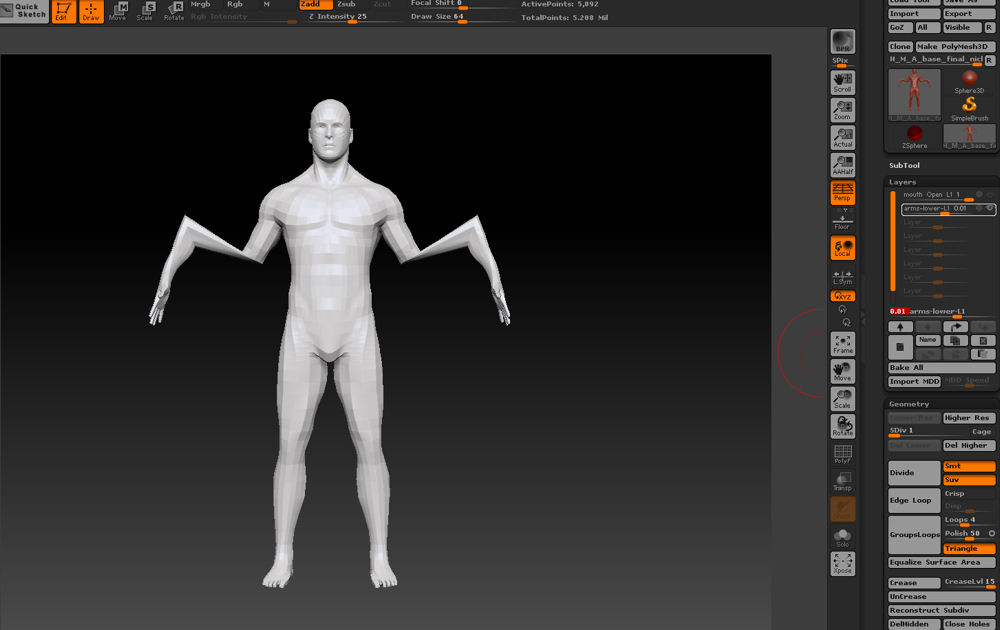Select the Rotate mode in top shelf
1000x630 pixels.
[173, 11]
